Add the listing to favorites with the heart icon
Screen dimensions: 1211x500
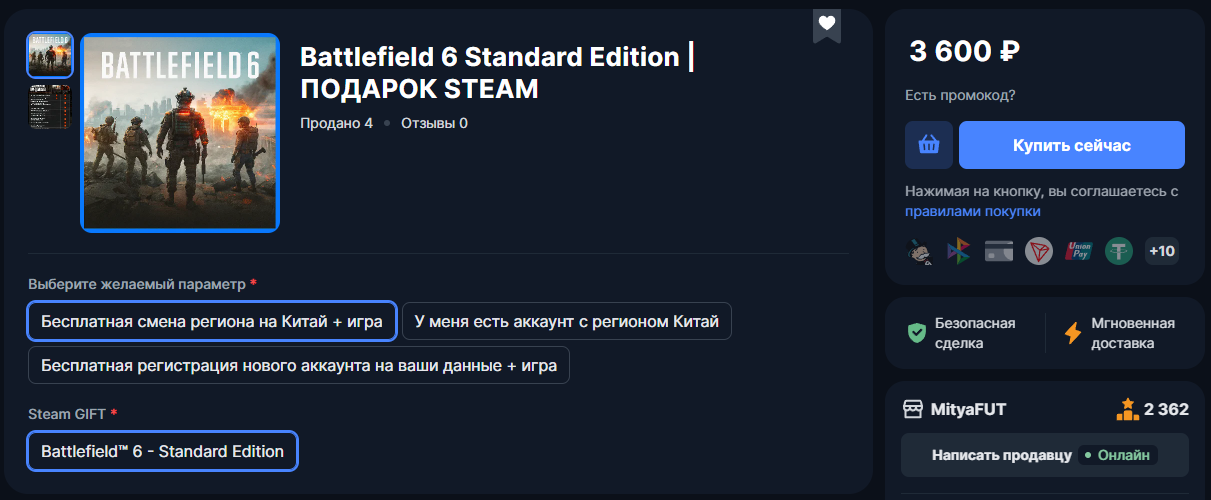coord(826,24)
